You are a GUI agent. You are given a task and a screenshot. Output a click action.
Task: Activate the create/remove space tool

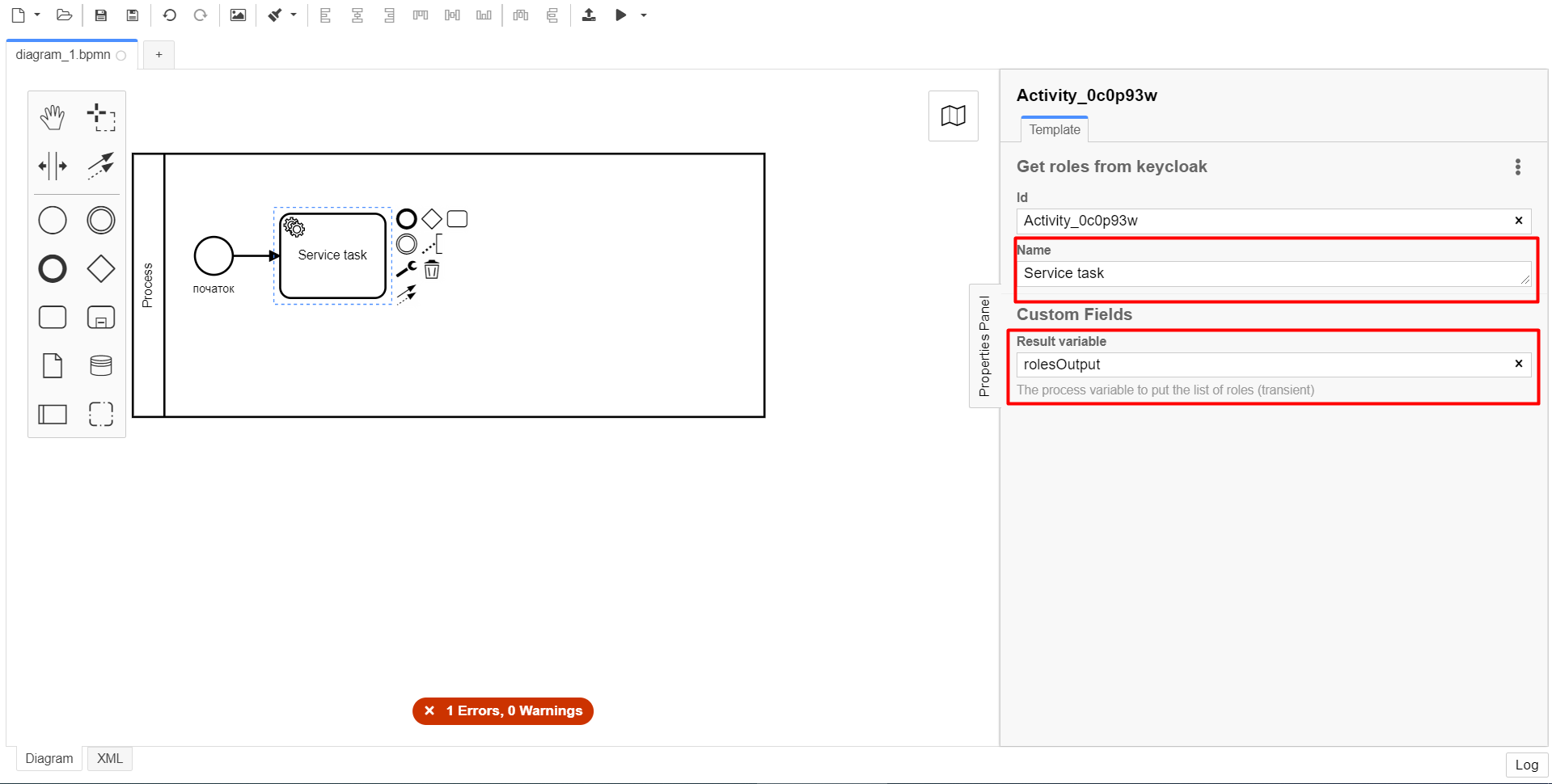pos(53,166)
